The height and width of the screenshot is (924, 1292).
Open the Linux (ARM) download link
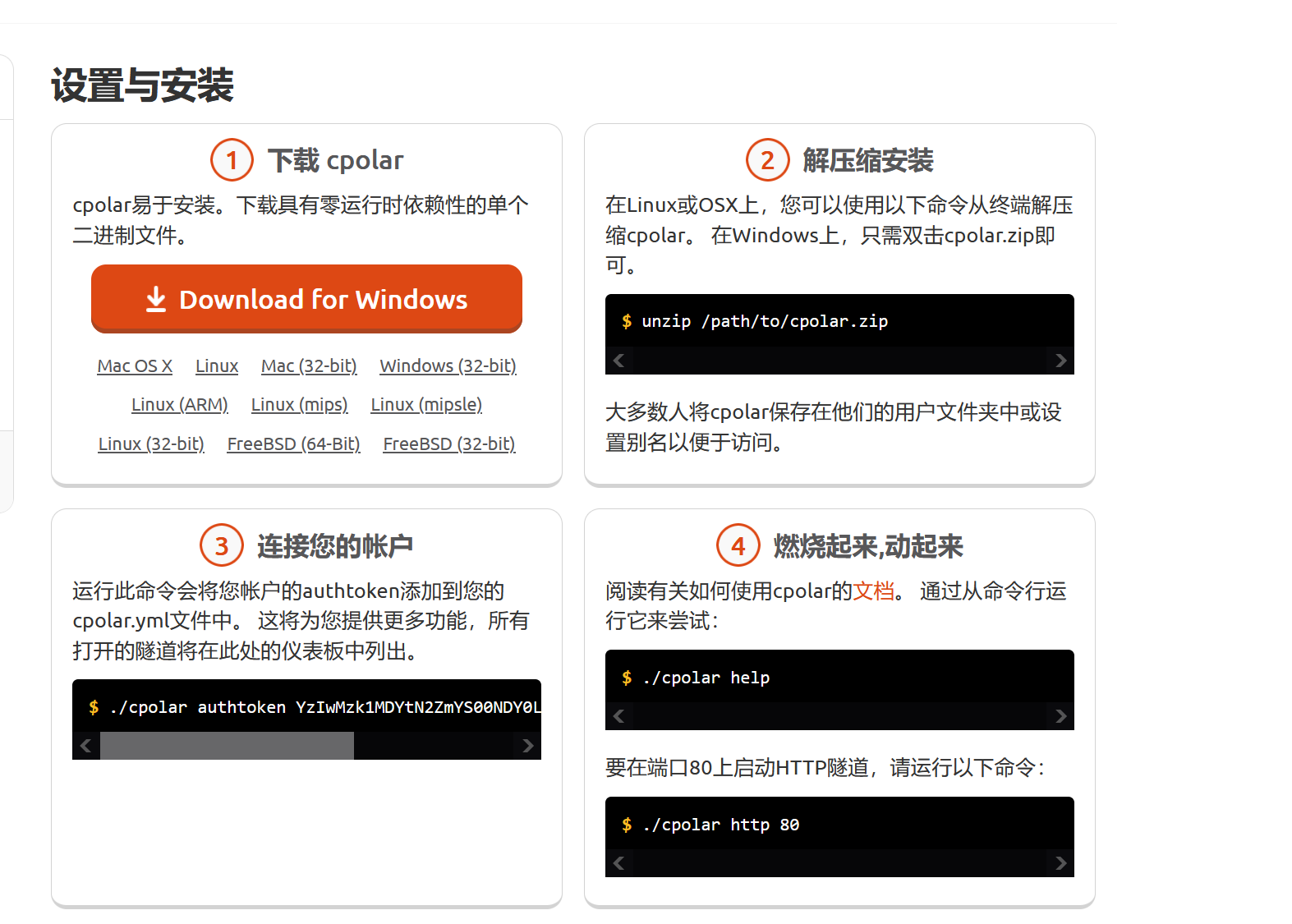pyautogui.click(x=180, y=405)
